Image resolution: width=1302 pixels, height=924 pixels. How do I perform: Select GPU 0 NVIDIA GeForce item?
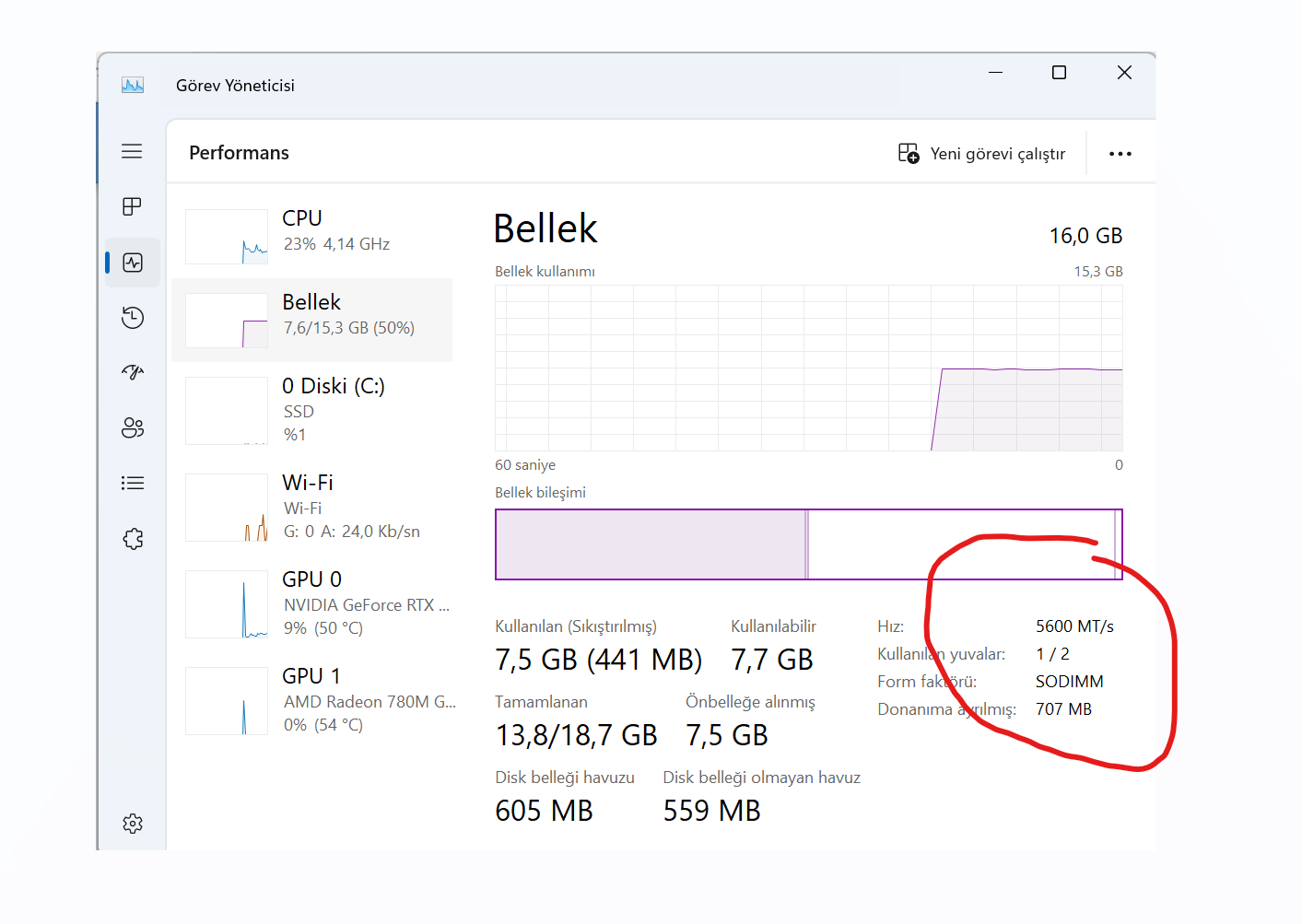pyautogui.click(x=312, y=603)
